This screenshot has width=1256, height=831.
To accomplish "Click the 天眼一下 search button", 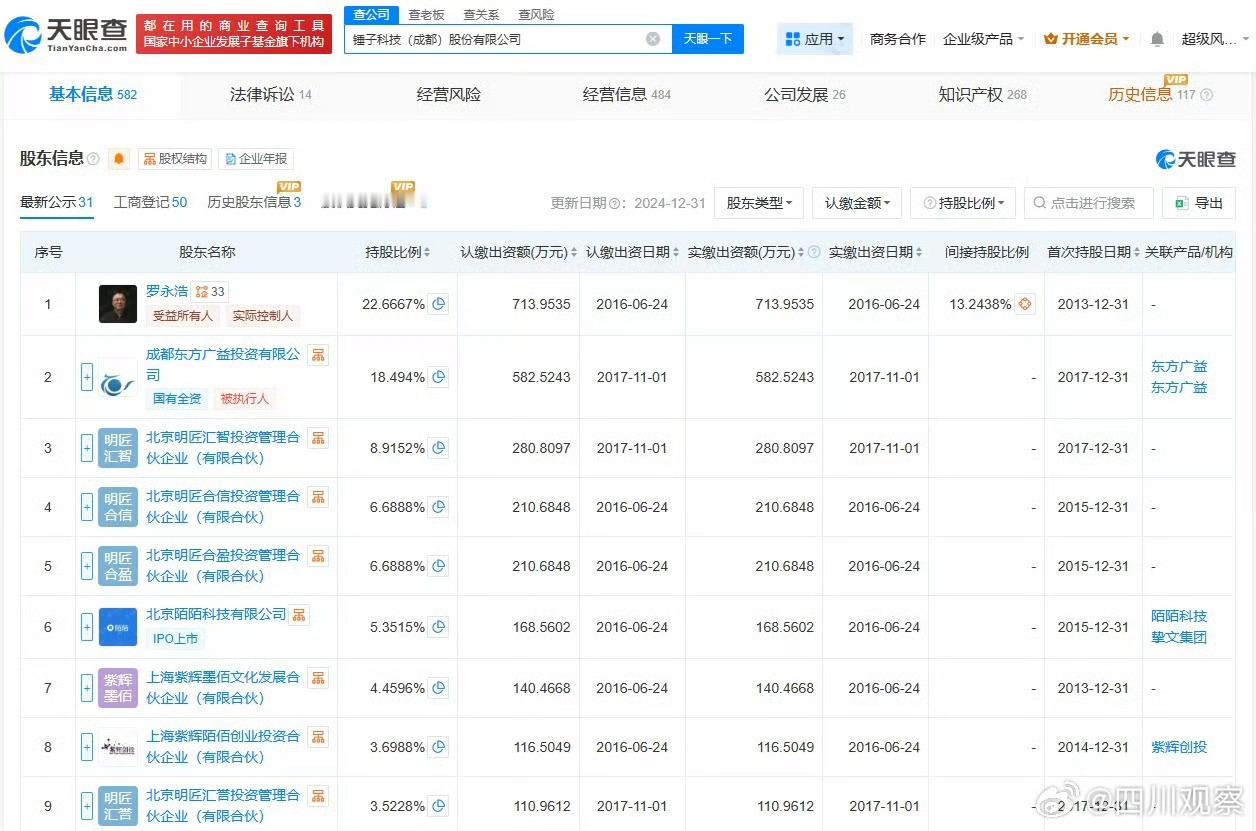I will (x=708, y=39).
